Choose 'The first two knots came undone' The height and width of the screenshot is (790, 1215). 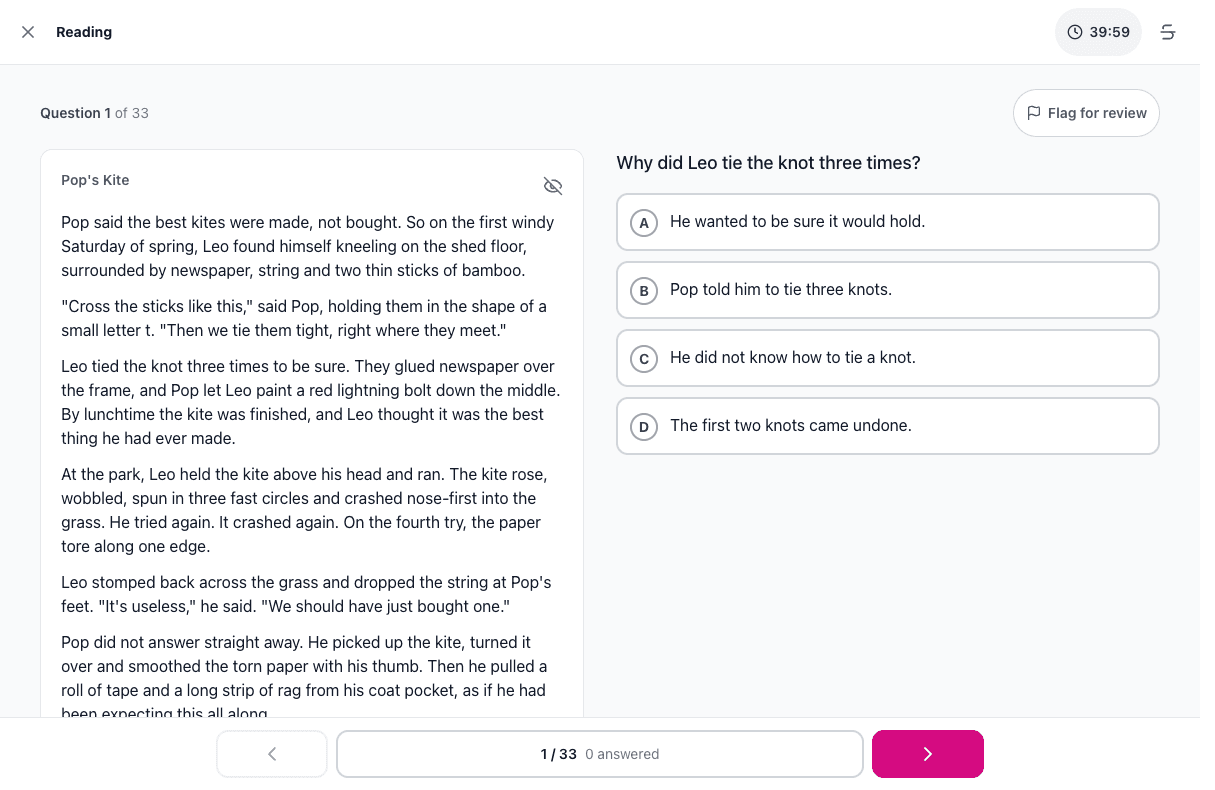point(888,426)
